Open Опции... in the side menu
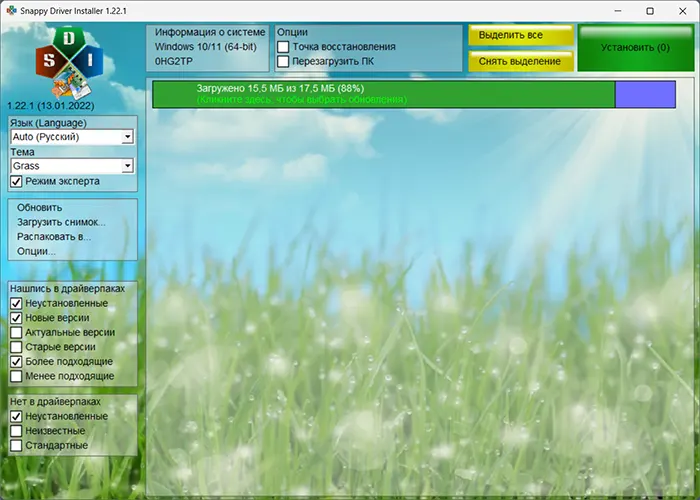The height and width of the screenshot is (500, 700). (x=36, y=251)
